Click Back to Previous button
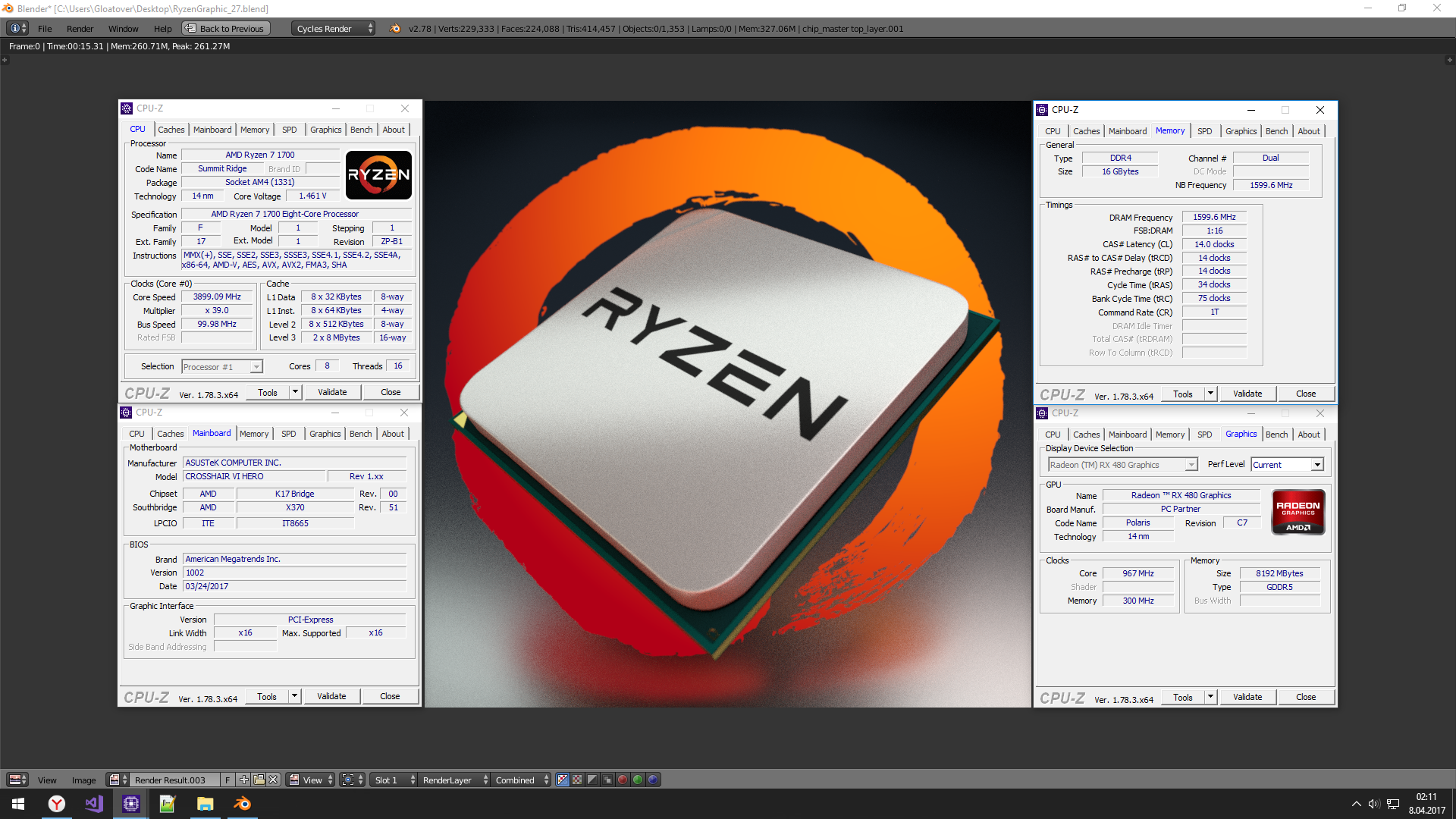The height and width of the screenshot is (819, 1456). click(x=226, y=28)
